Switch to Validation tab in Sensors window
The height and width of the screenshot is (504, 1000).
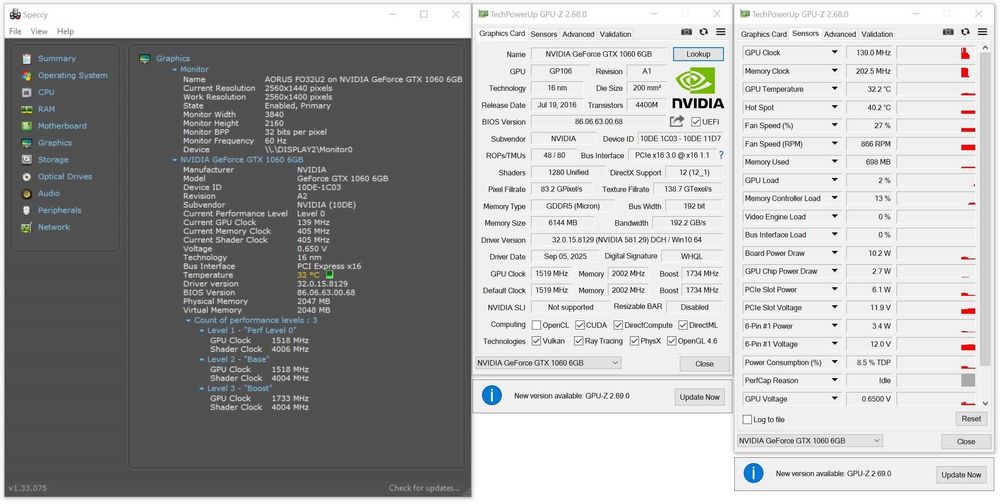(x=877, y=34)
